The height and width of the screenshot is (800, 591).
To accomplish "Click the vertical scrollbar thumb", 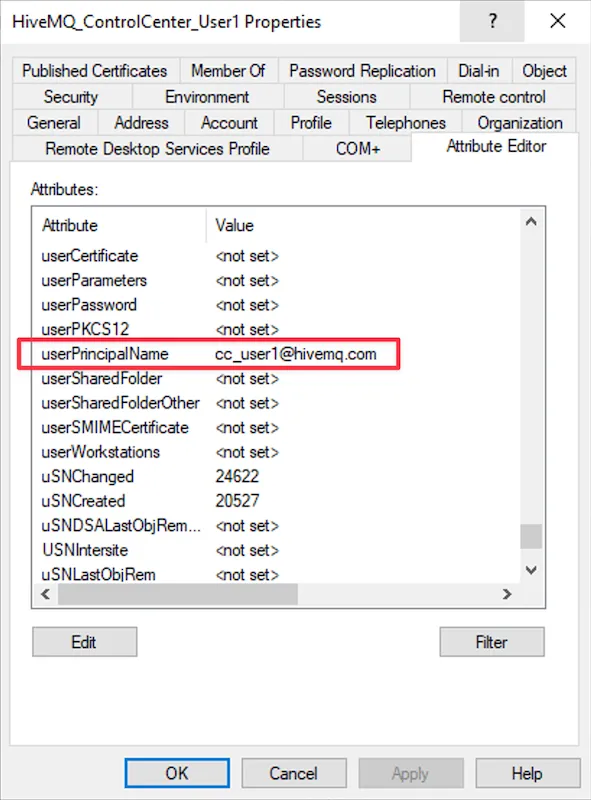I will click(x=531, y=536).
